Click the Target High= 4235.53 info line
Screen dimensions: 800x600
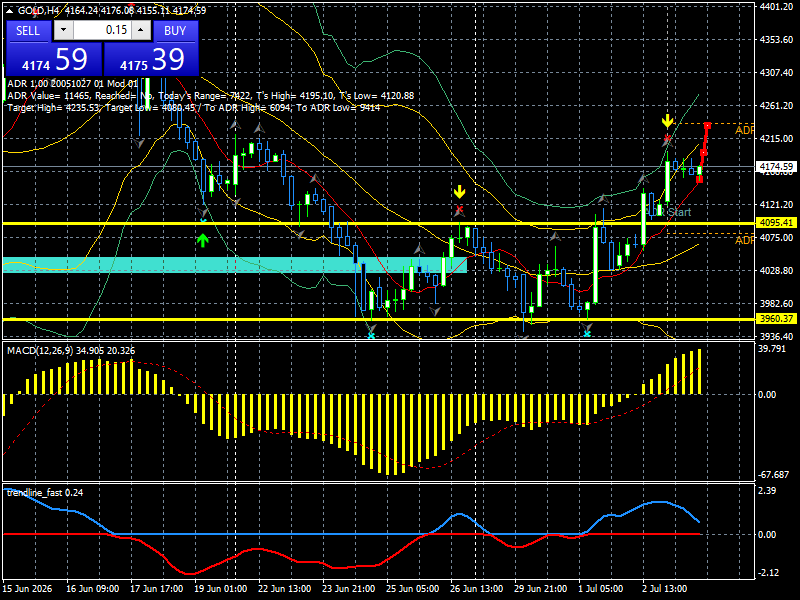(x=194, y=108)
